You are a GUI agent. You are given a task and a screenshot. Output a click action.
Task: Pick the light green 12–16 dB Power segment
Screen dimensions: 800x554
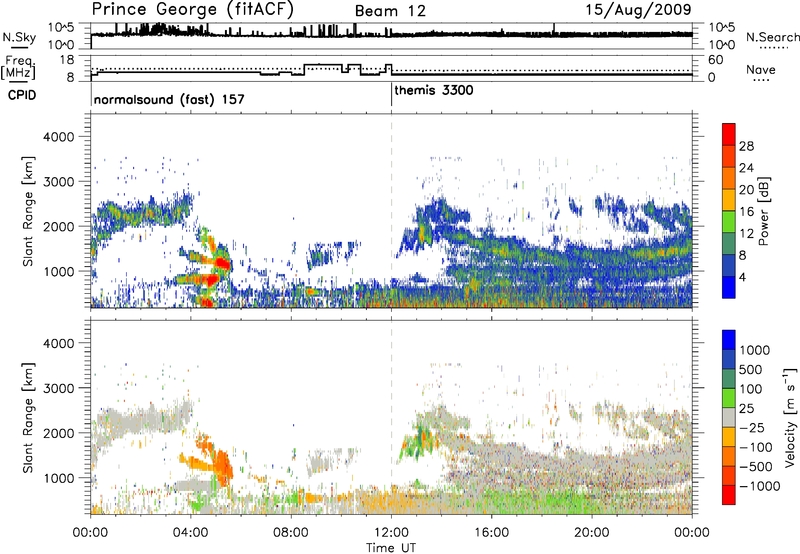tap(729, 222)
